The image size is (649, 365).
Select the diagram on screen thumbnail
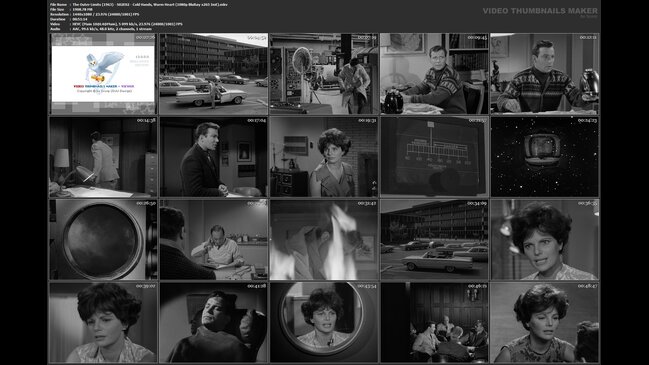tap(434, 156)
